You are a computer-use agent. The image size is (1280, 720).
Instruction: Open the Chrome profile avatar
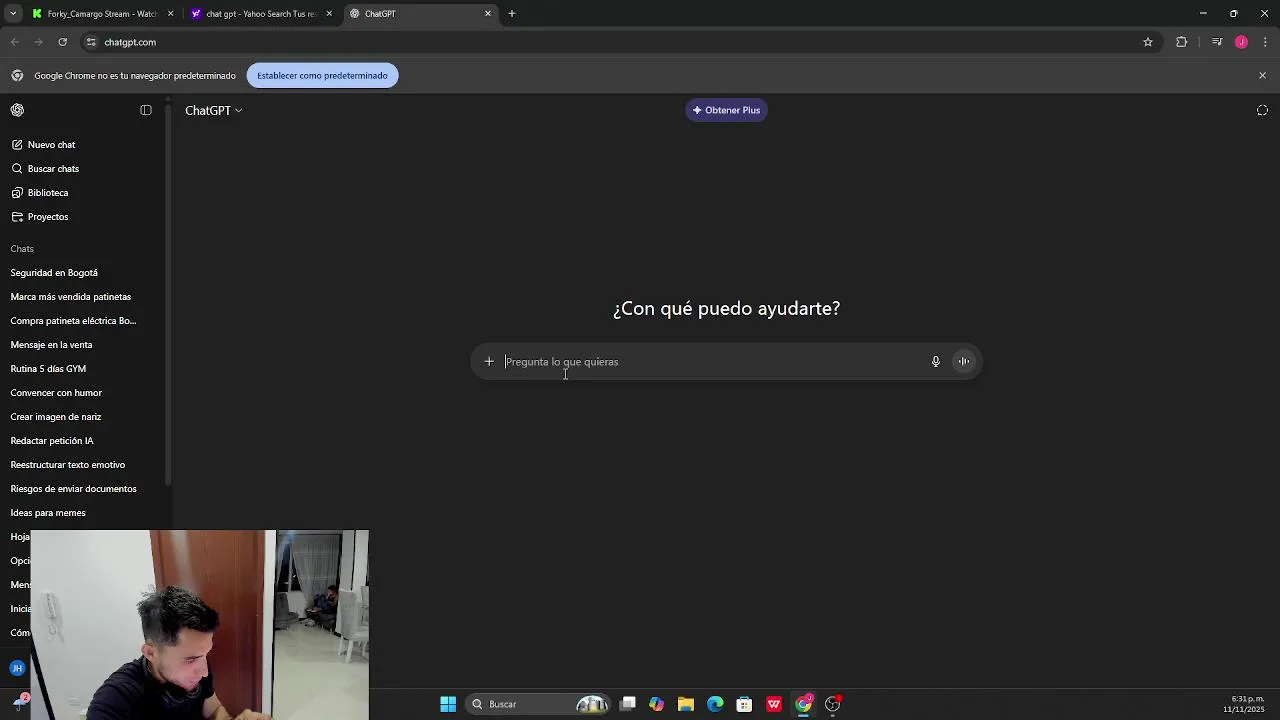(1241, 42)
